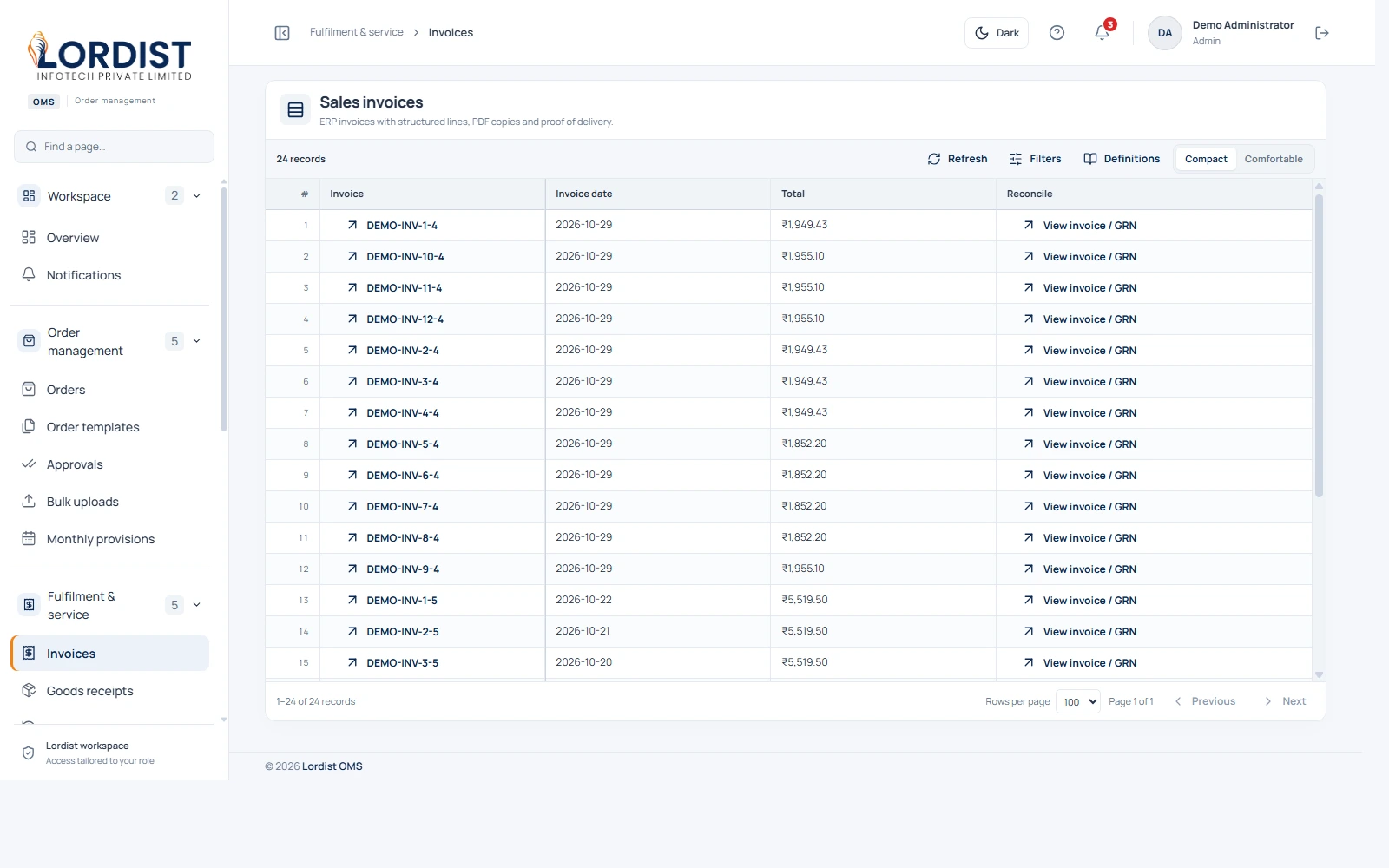1389x868 pixels.
Task: Click the logout icon beside Demo Administrator
Action: pyautogui.click(x=1322, y=33)
